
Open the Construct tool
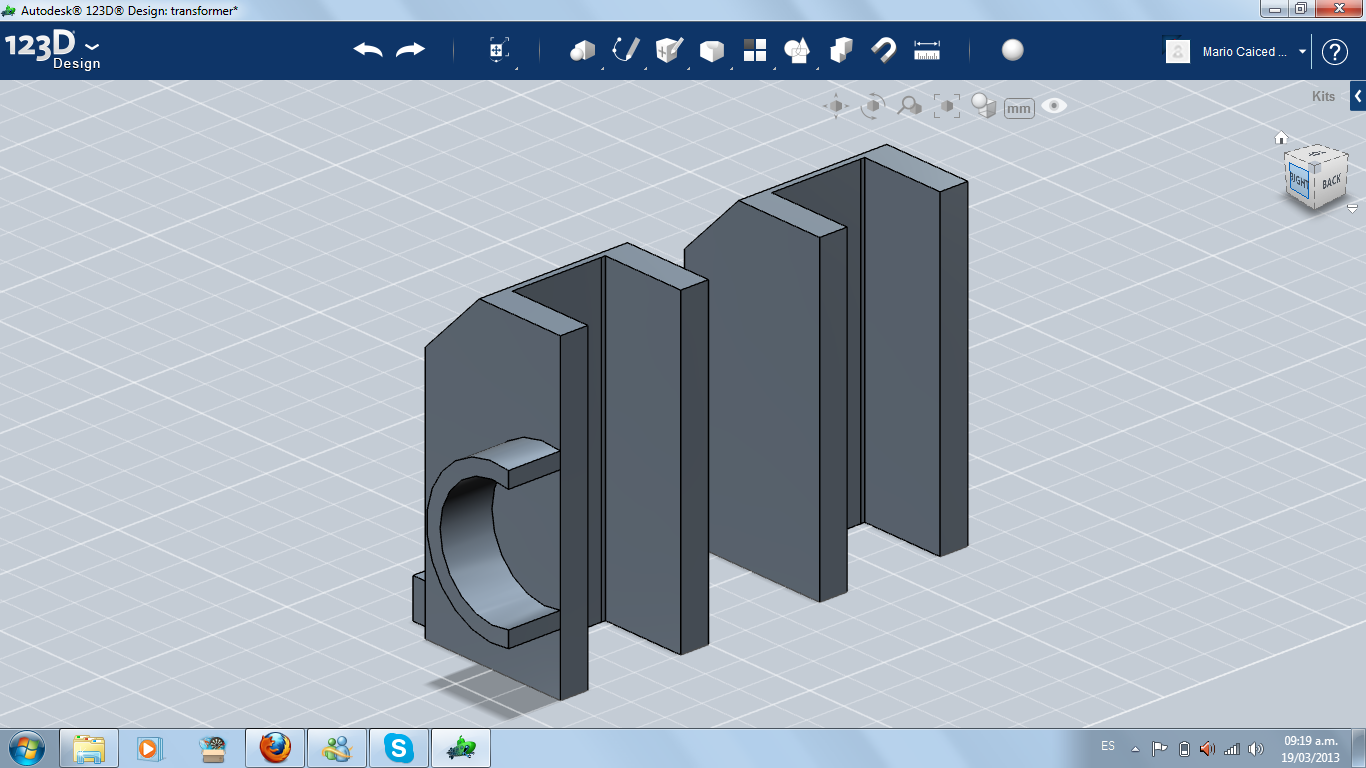tap(668, 50)
